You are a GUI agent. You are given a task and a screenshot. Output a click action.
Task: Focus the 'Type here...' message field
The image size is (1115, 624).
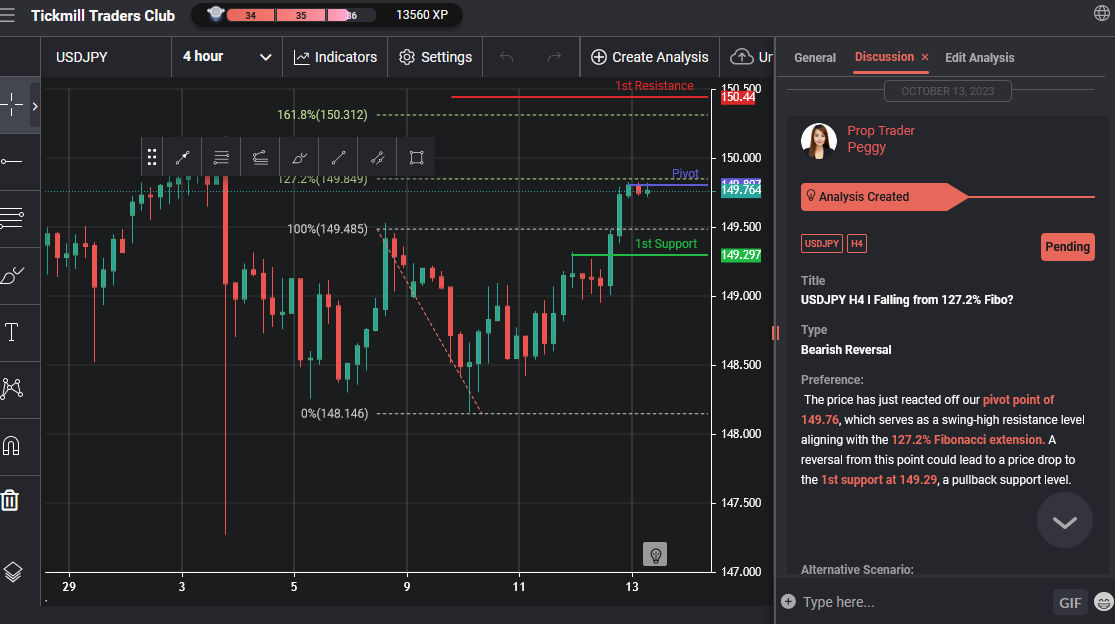pos(924,602)
